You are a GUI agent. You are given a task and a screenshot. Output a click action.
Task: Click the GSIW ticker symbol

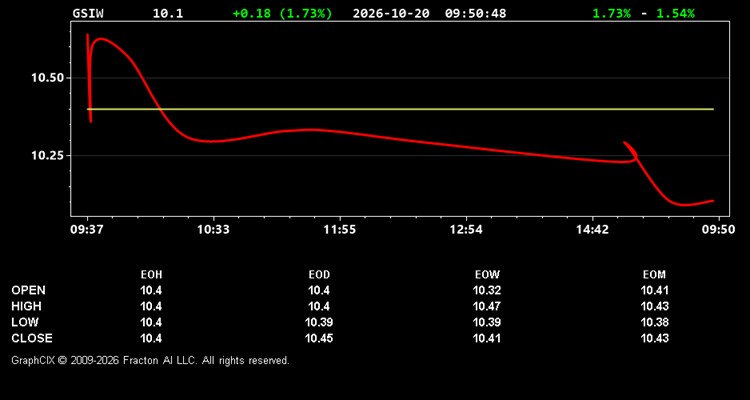tap(88, 13)
